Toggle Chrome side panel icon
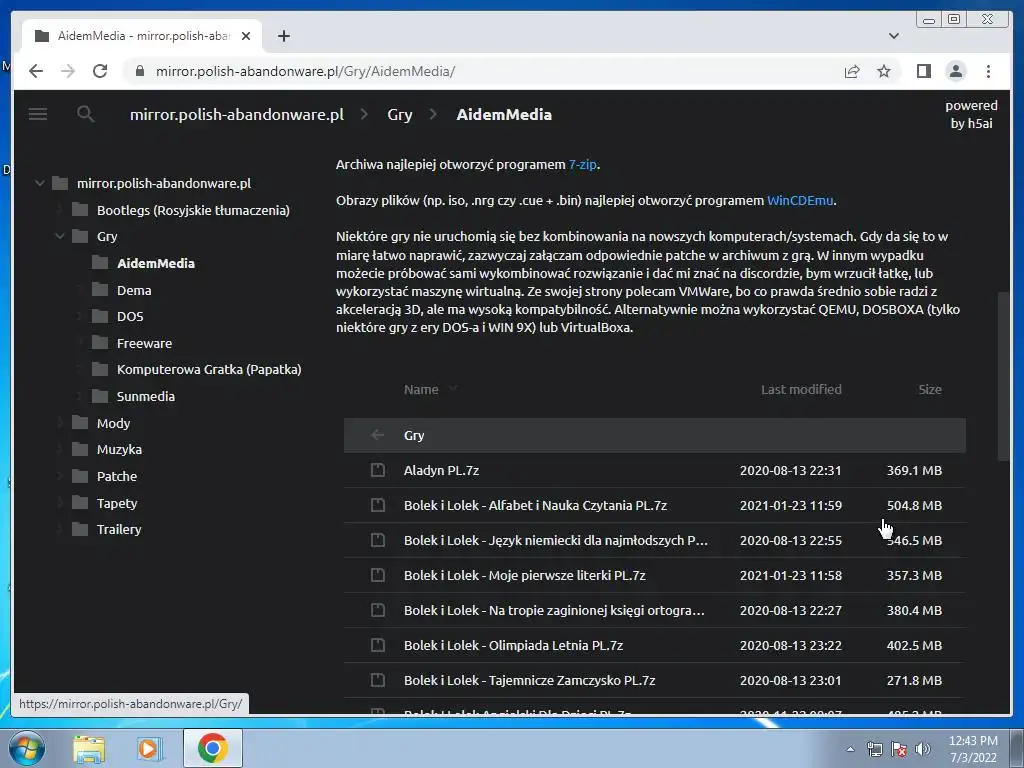This screenshot has height=768, width=1024. (923, 71)
